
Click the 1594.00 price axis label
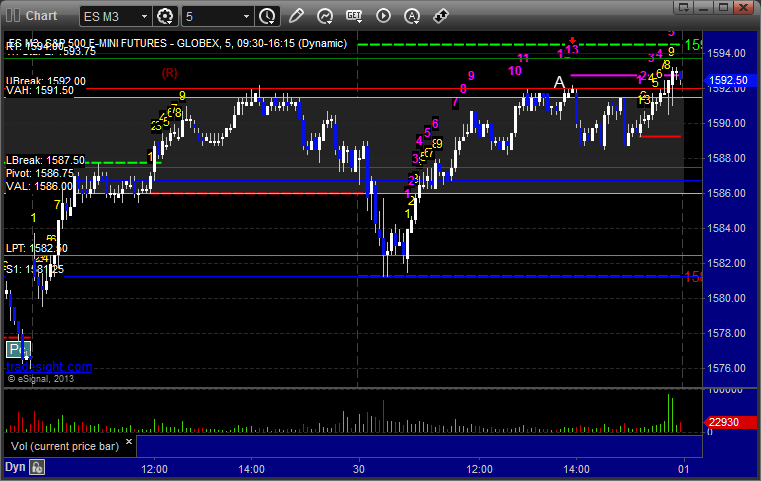point(727,53)
